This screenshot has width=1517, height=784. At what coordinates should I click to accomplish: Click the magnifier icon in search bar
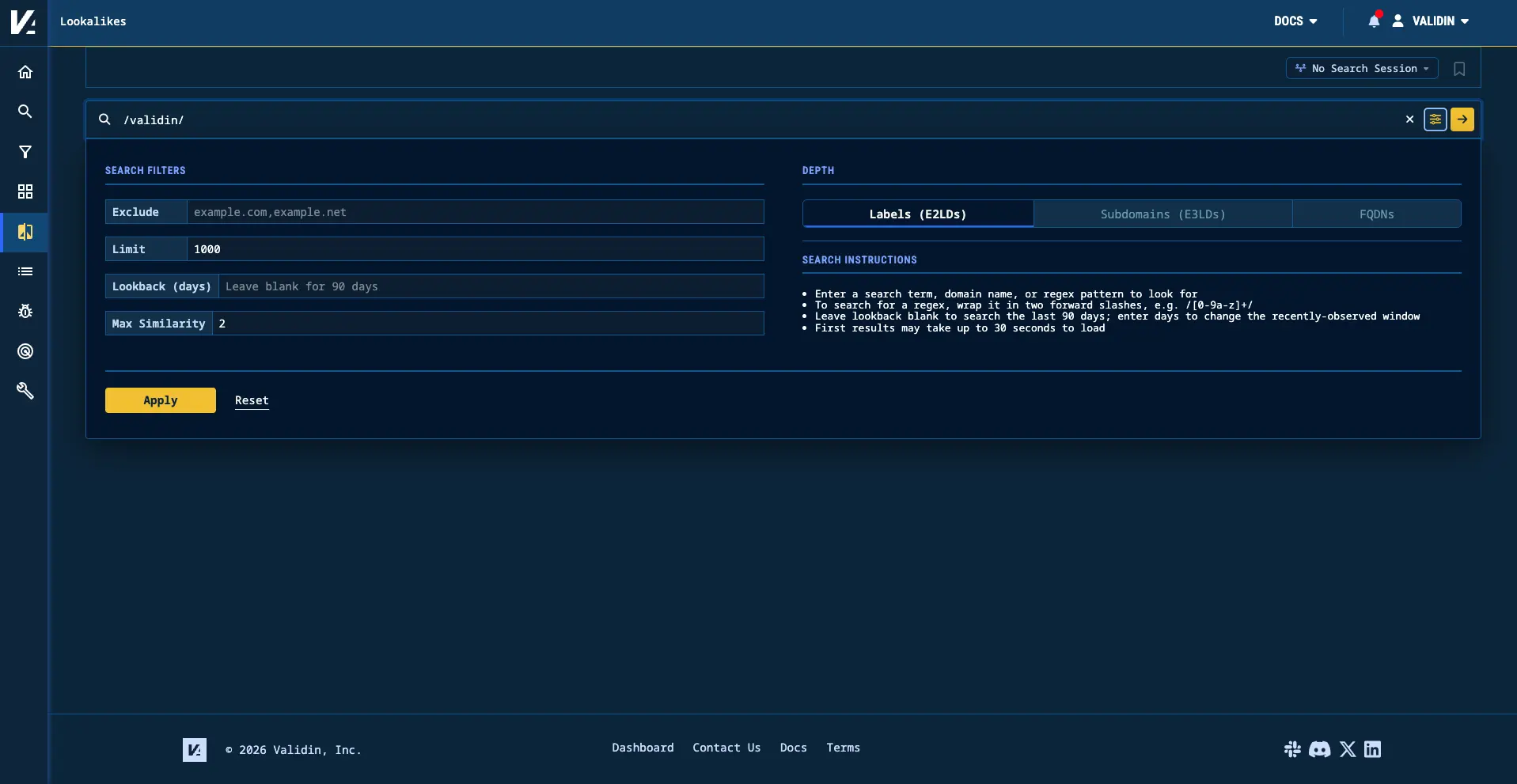104,119
